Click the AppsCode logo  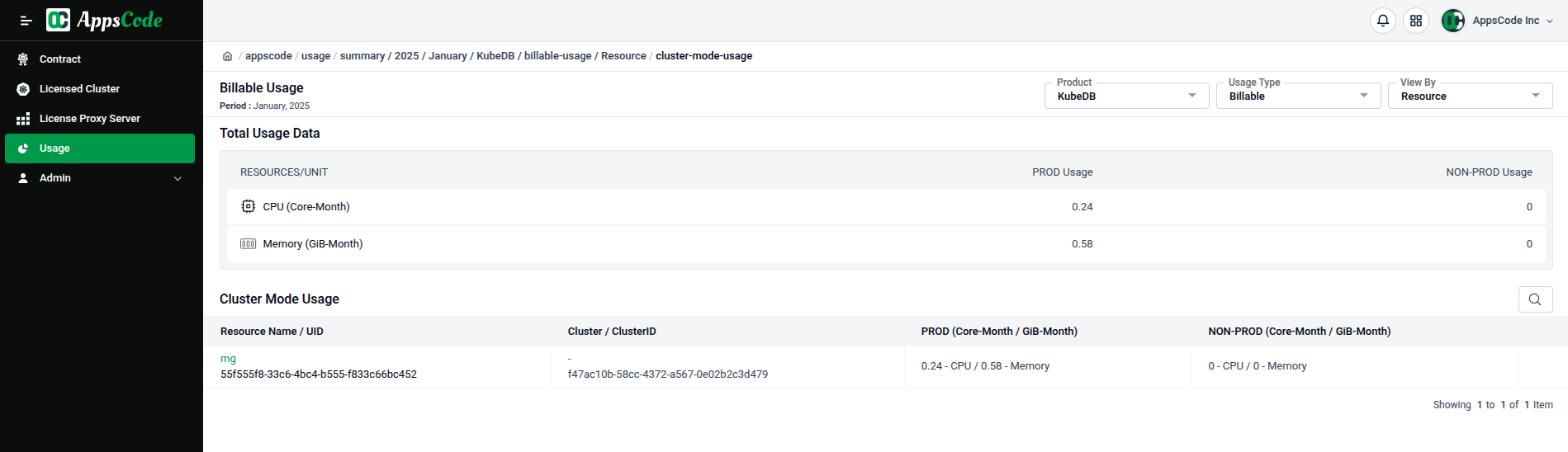click(x=105, y=20)
